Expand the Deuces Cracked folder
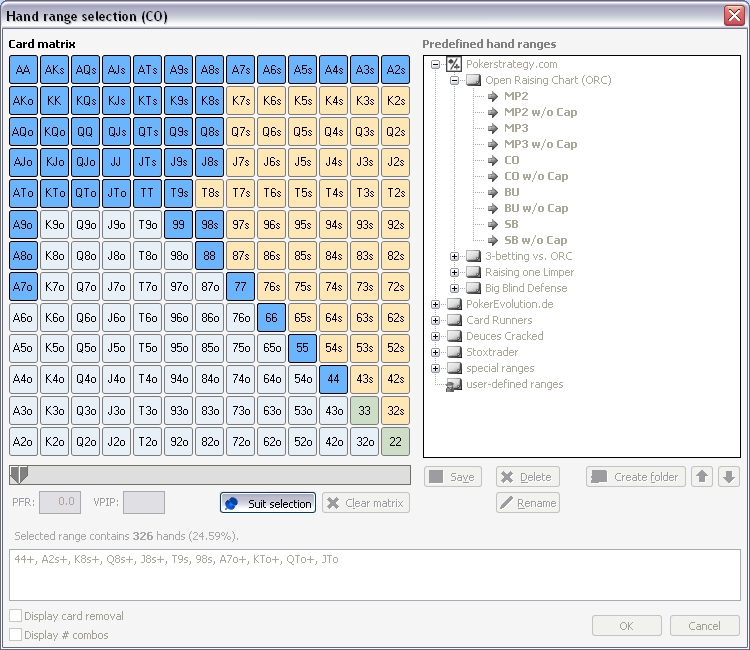This screenshot has height=650, width=750. [x=435, y=336]
